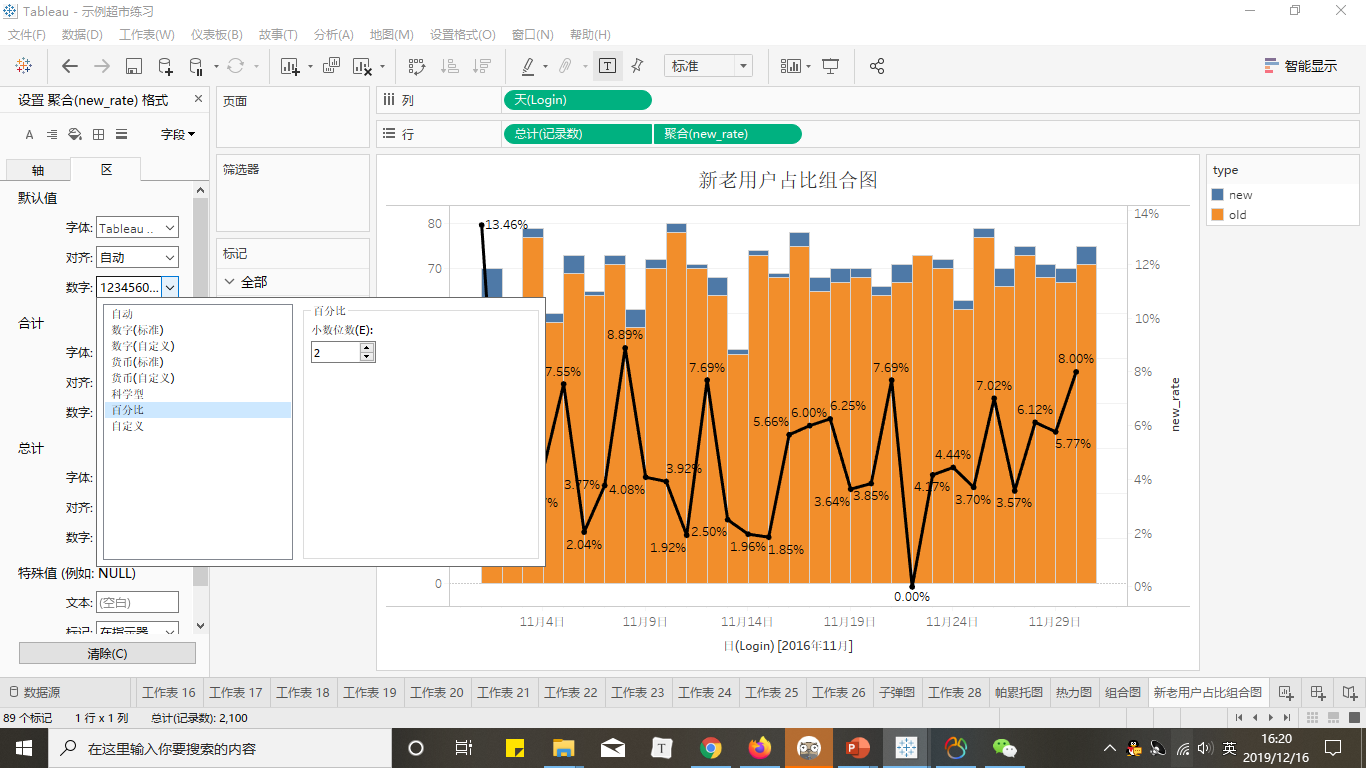Click the blue new legend swatch

tap(1218, 195)
